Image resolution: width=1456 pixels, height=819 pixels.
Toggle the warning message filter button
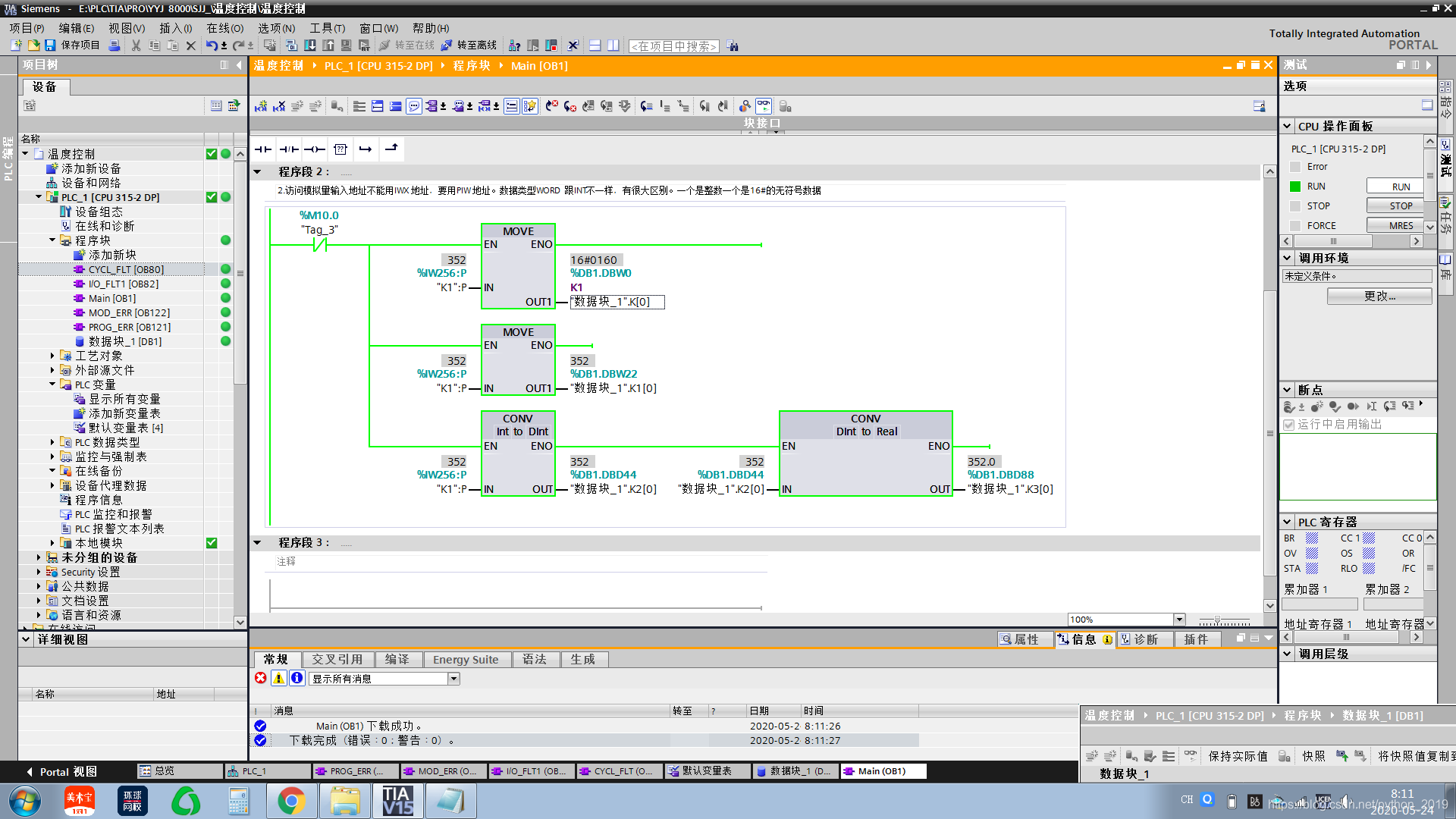[279, 678]
